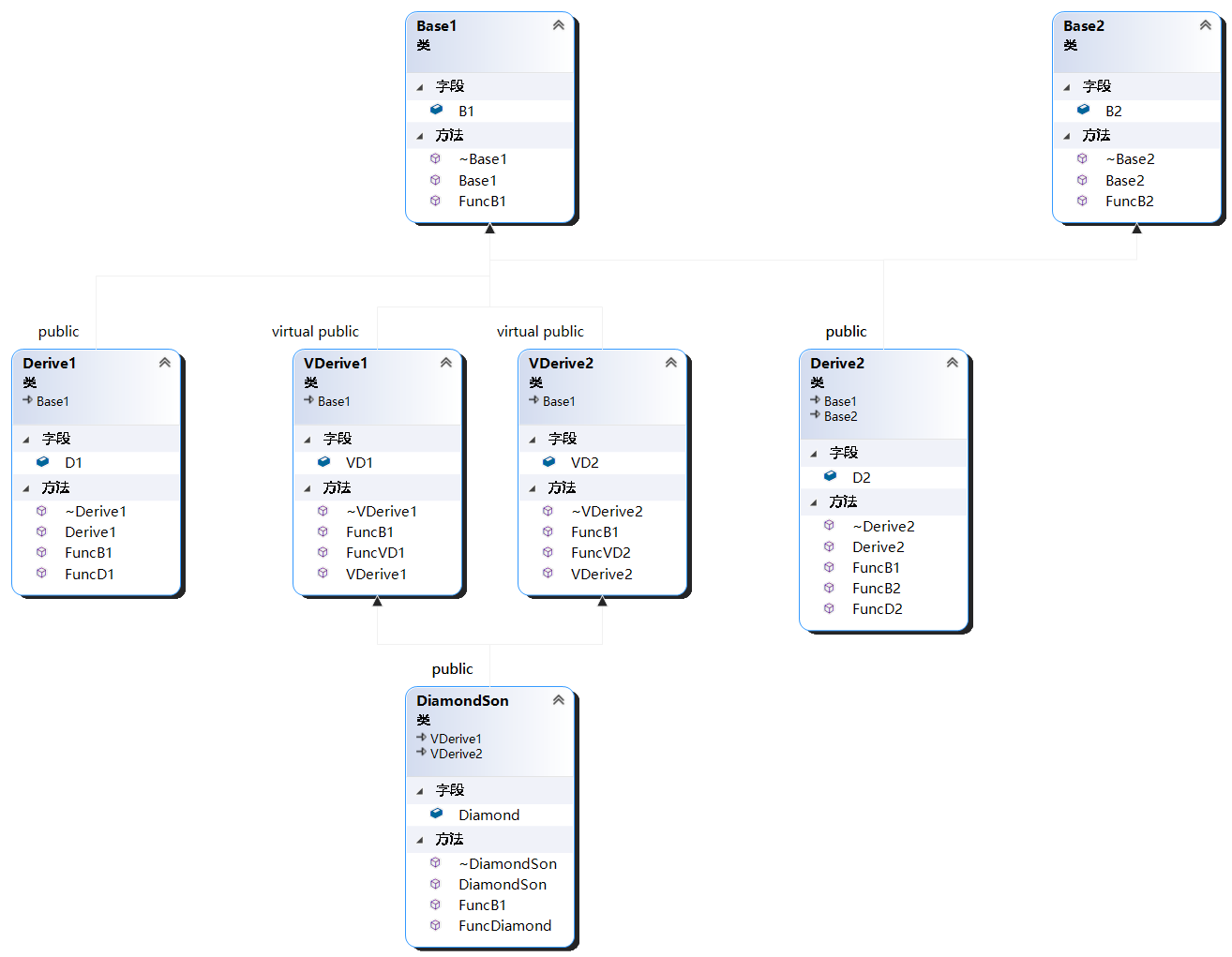Click the FuncVD1 method icon
1232x957 pixels.
(323, 552)
